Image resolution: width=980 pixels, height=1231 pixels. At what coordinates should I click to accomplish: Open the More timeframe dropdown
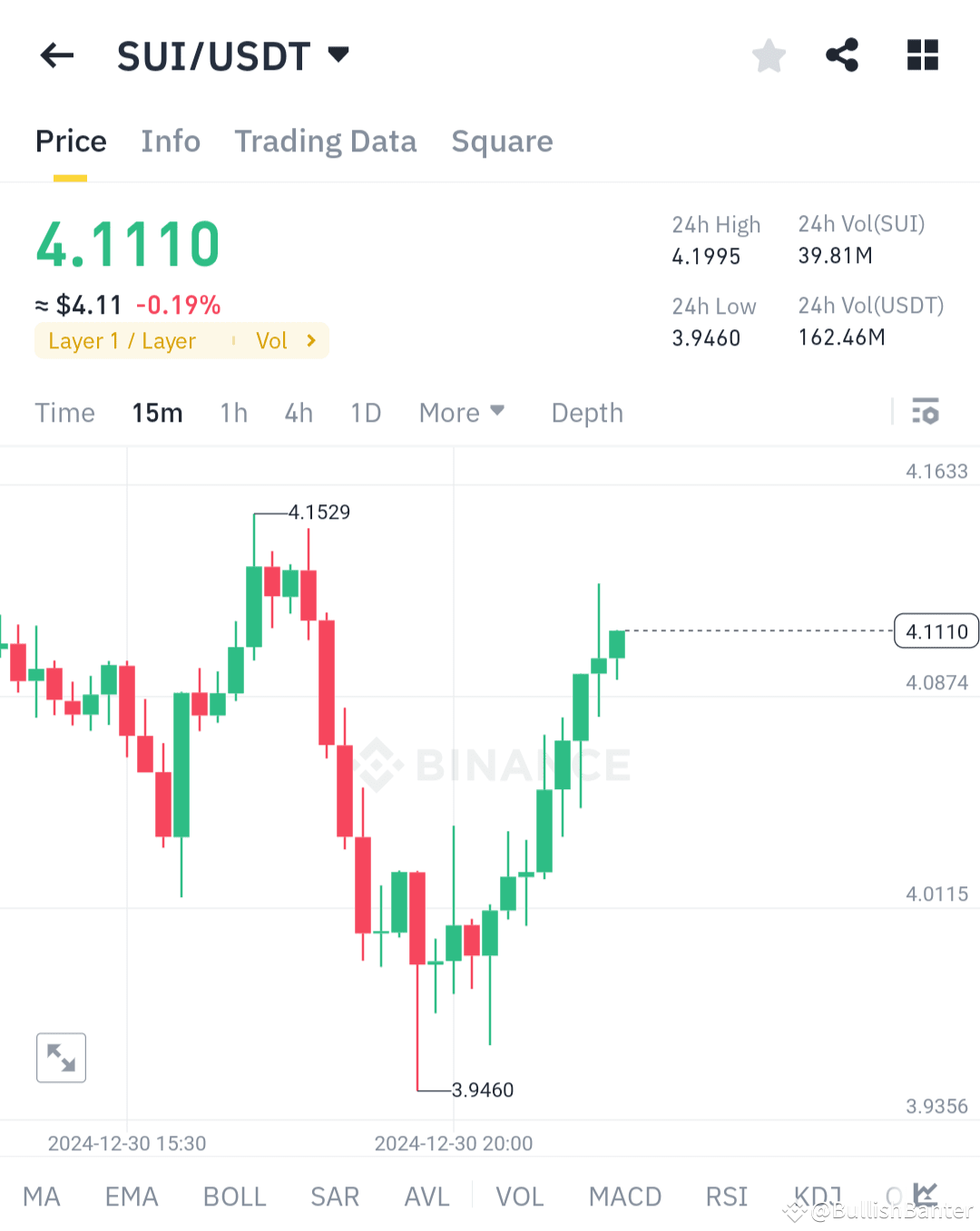(x=462, y=412)
